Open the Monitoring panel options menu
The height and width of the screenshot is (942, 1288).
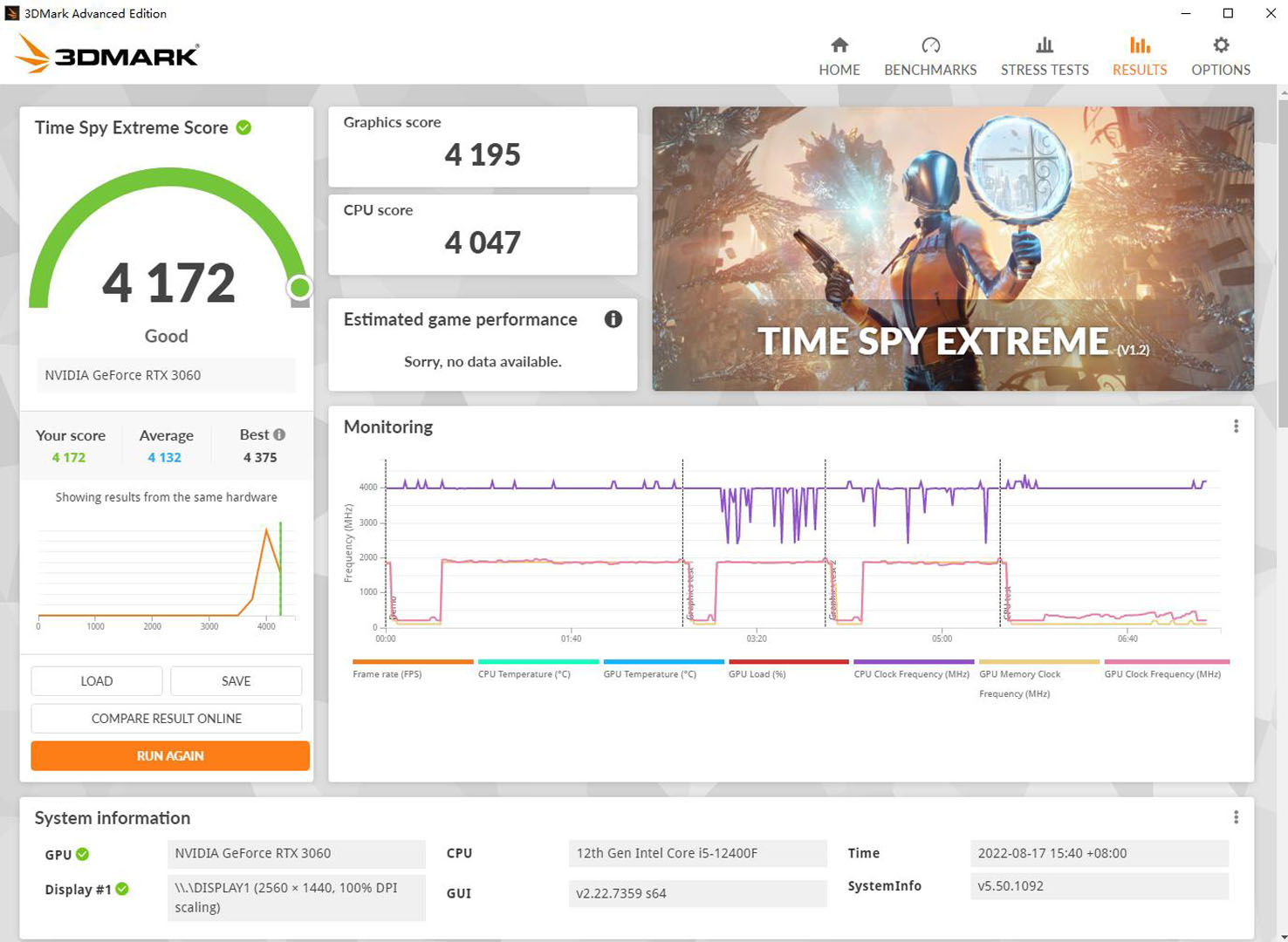point(1236,426)
